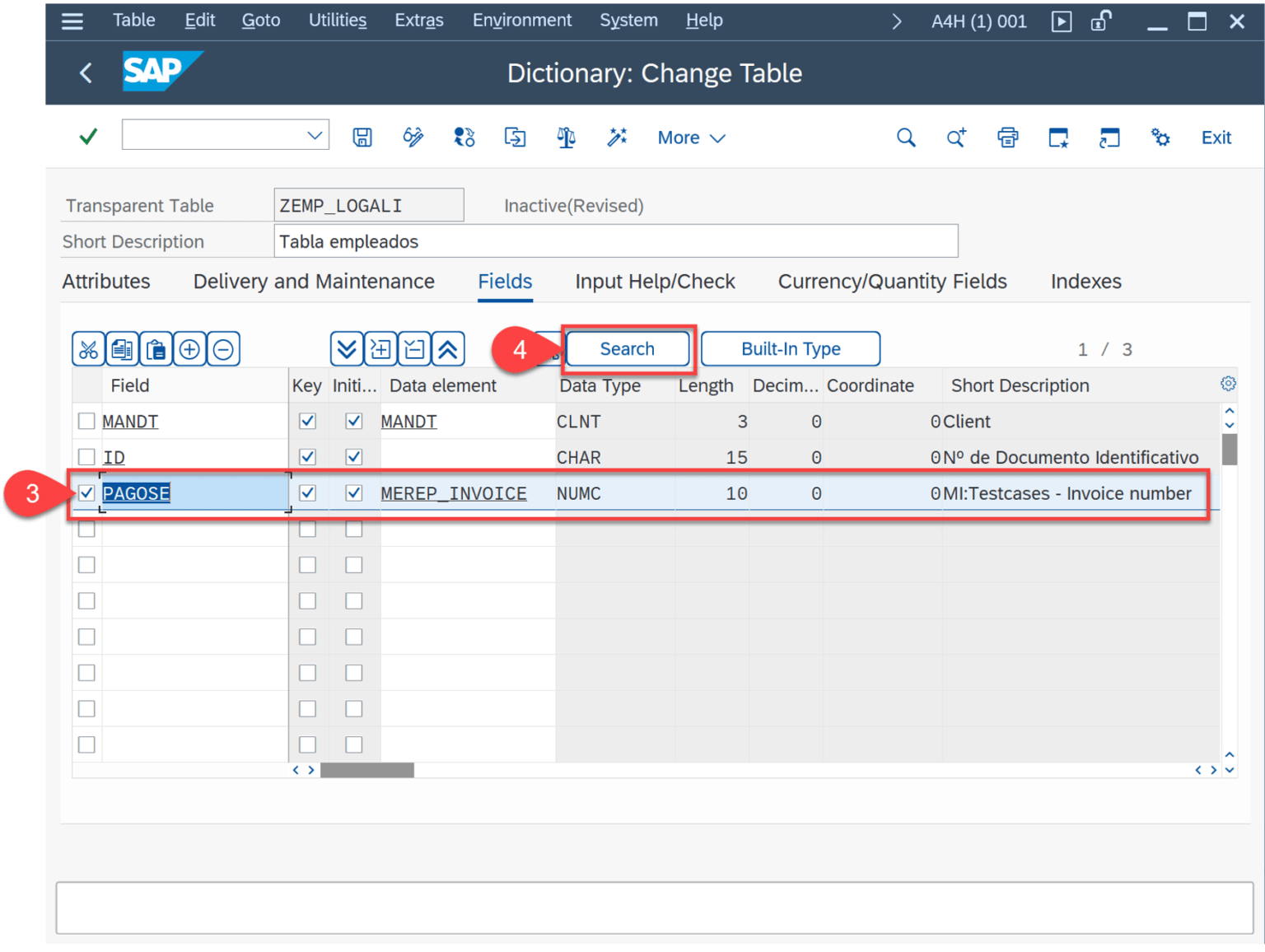Click the green checkmark Enter icon
This screenshot has width=1265, height=952.
(88, 137)
